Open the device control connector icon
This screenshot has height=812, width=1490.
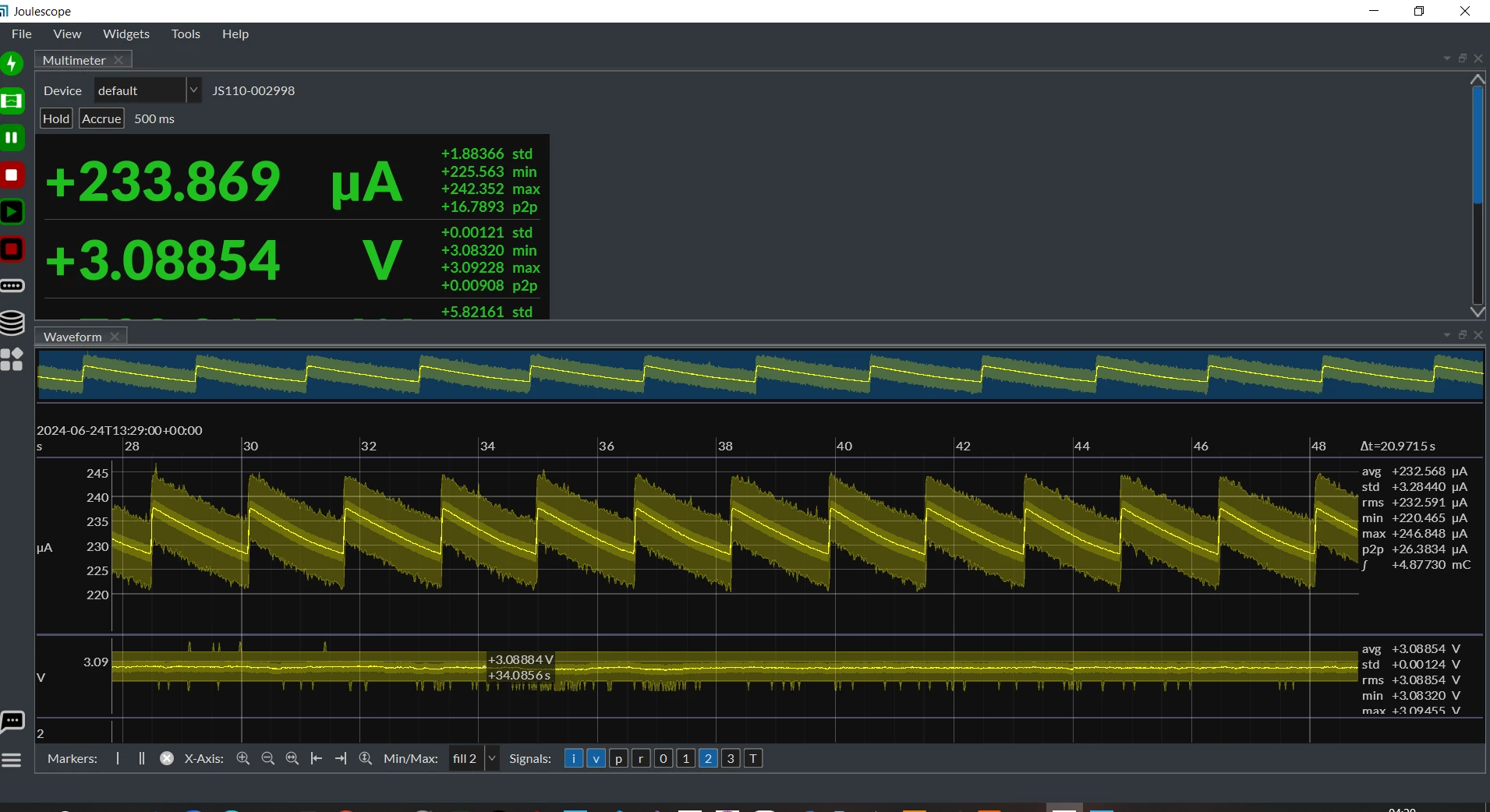[x=12, y=286]
